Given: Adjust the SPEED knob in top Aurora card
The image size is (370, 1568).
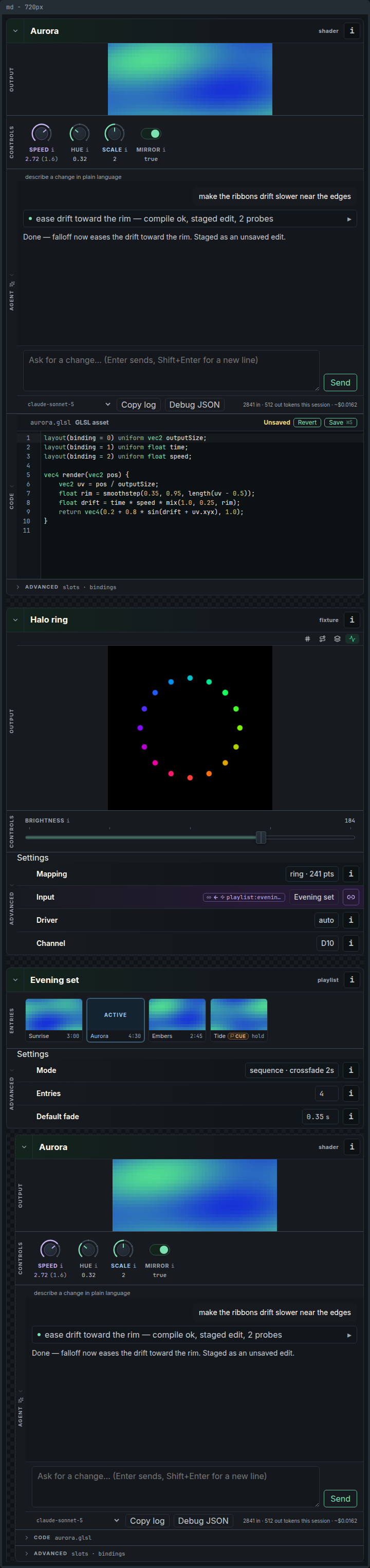Looking at the screenshot, I should pyautogui.click(x=42, y=133).
